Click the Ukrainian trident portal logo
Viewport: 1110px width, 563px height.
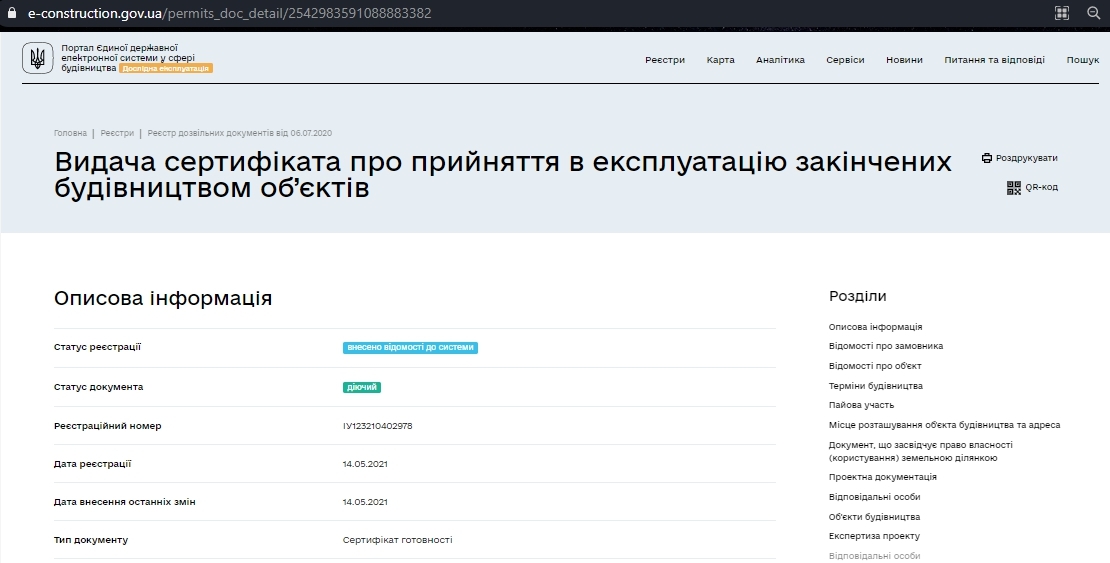(38, 58)
